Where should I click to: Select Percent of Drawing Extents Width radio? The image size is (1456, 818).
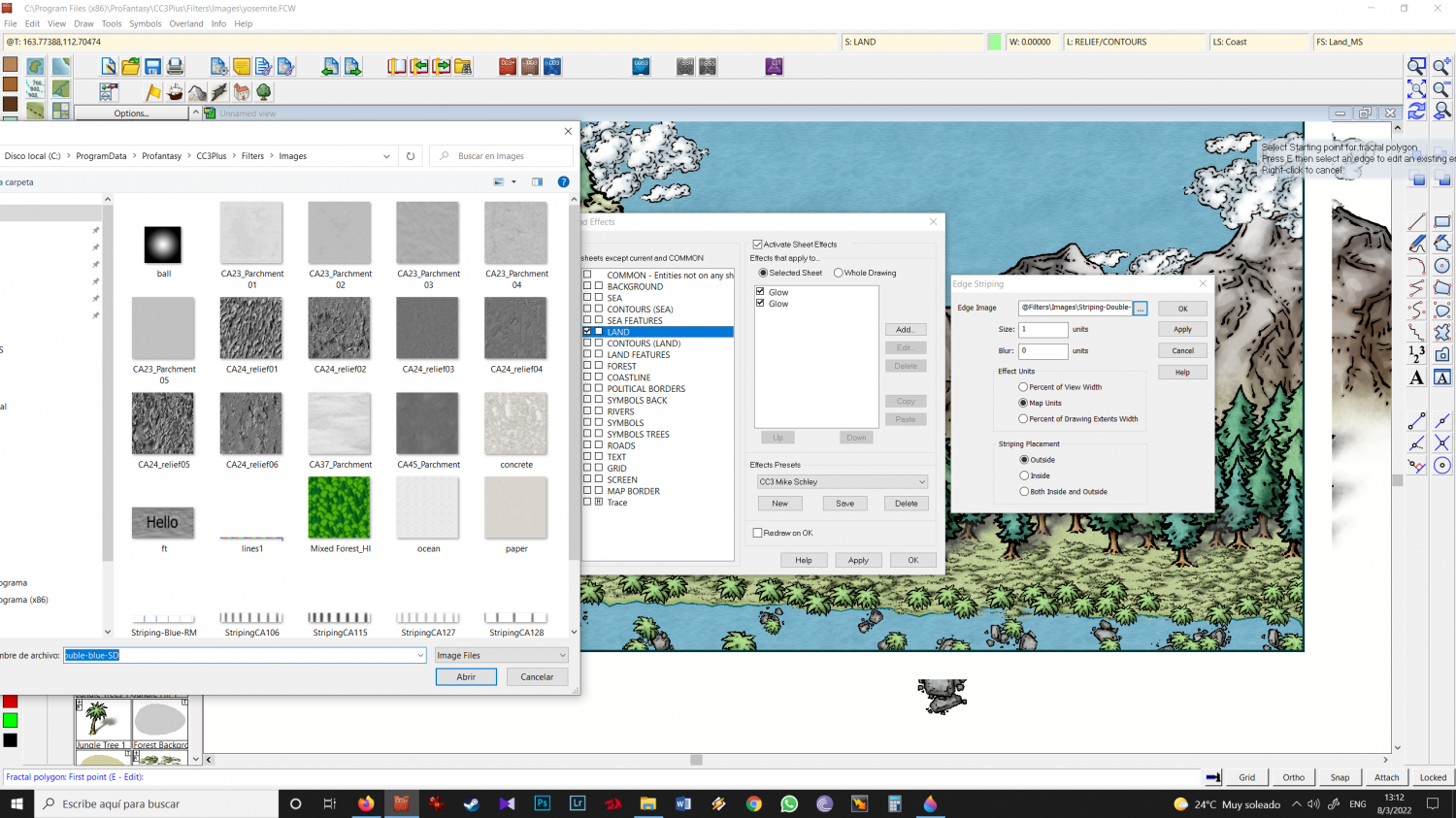click(1023, 419)
